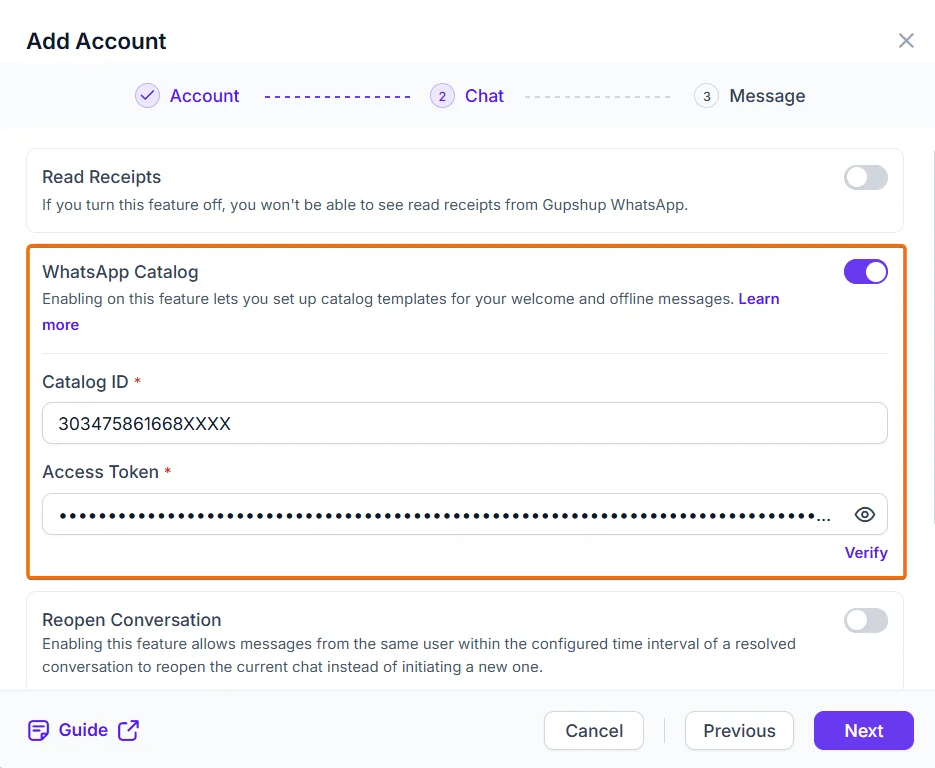Proceed with the Next button

(863, 730)
